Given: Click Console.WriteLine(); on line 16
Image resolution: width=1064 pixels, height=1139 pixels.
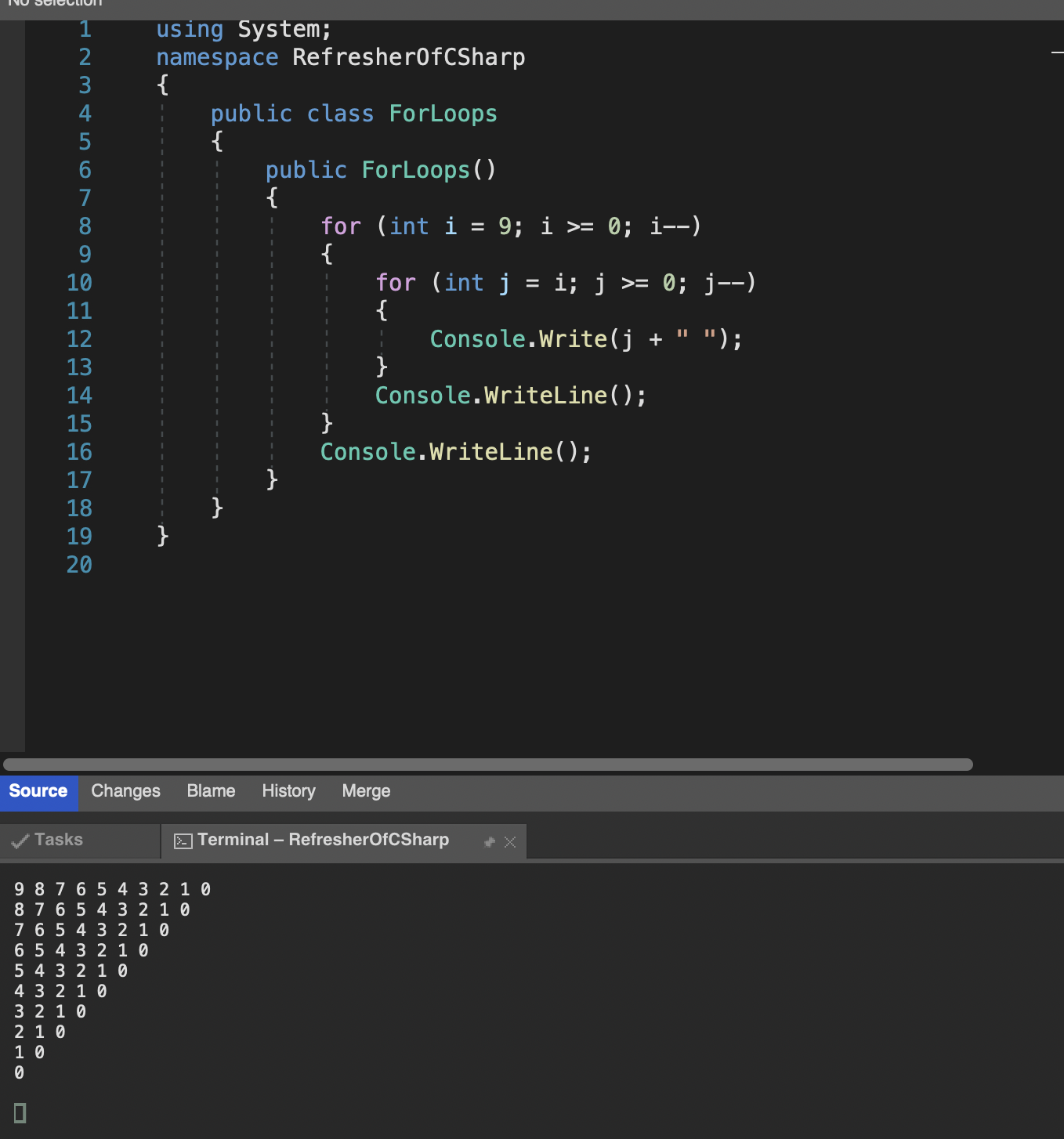Looking at the screenshot, I should pyautogui.click(x=456, y=451).
